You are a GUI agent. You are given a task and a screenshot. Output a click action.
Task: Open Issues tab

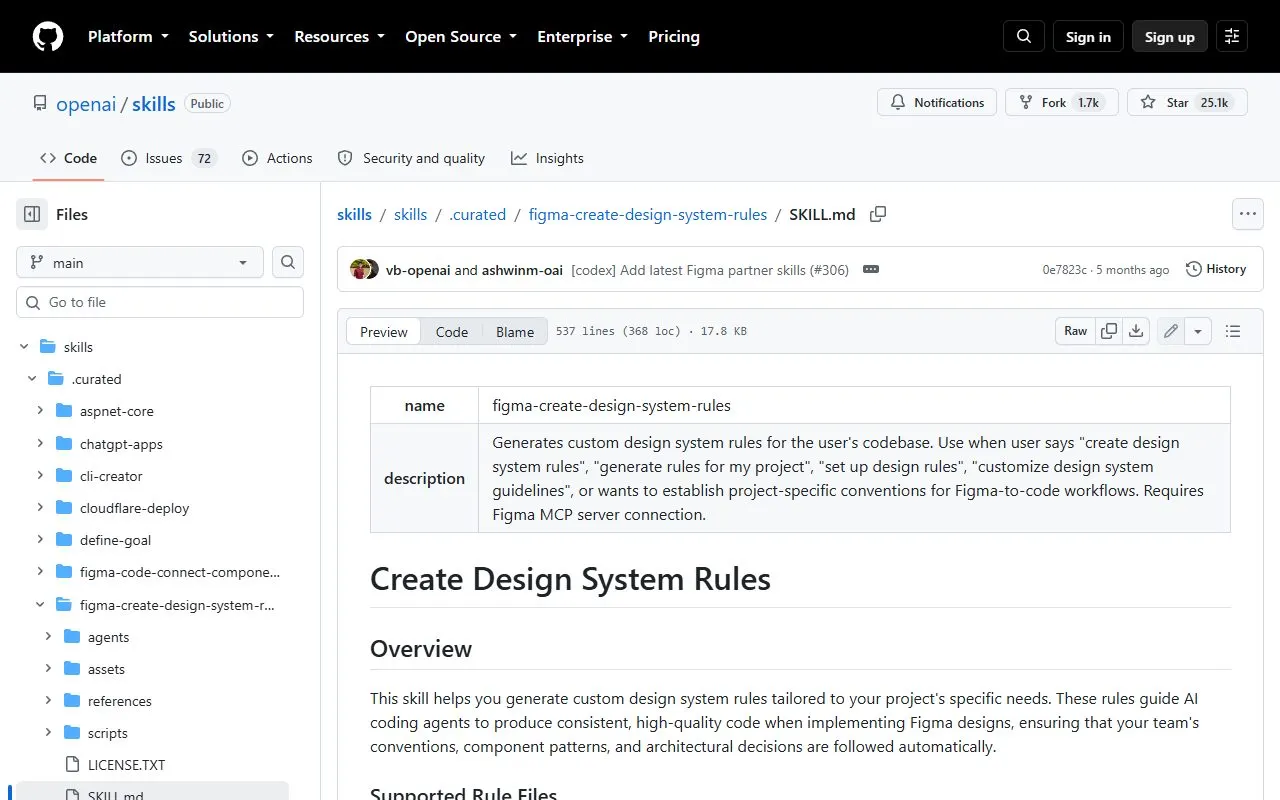(x=169, y=158)
